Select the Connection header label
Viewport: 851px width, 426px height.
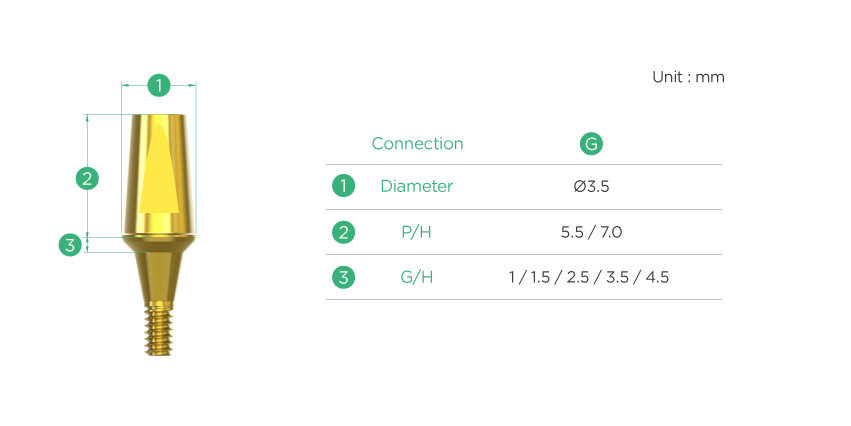point(417,144)
